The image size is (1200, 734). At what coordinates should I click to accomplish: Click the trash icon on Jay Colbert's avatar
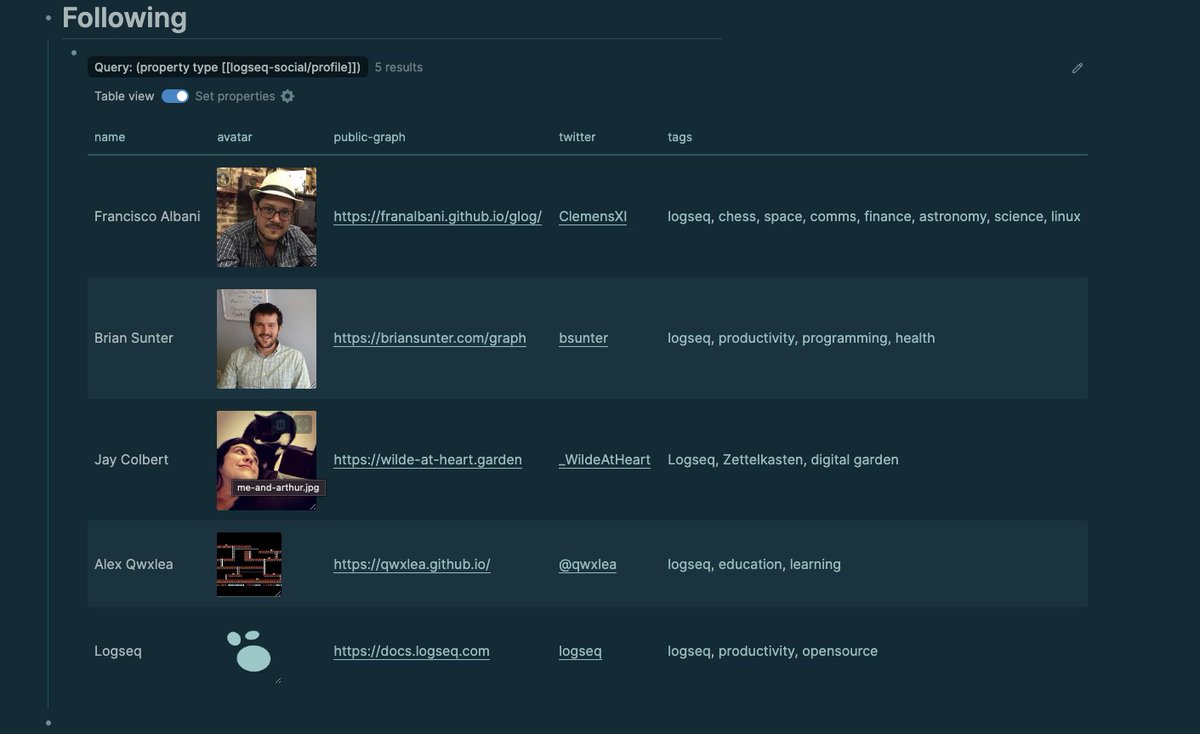coord(280,425)
